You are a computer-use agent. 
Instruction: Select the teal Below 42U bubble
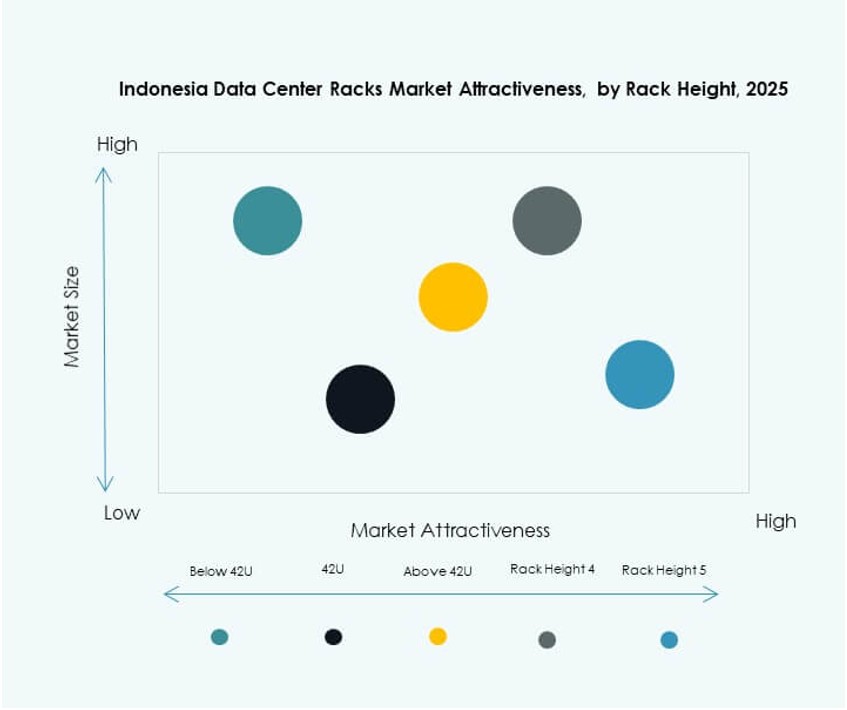pos(266,221)
